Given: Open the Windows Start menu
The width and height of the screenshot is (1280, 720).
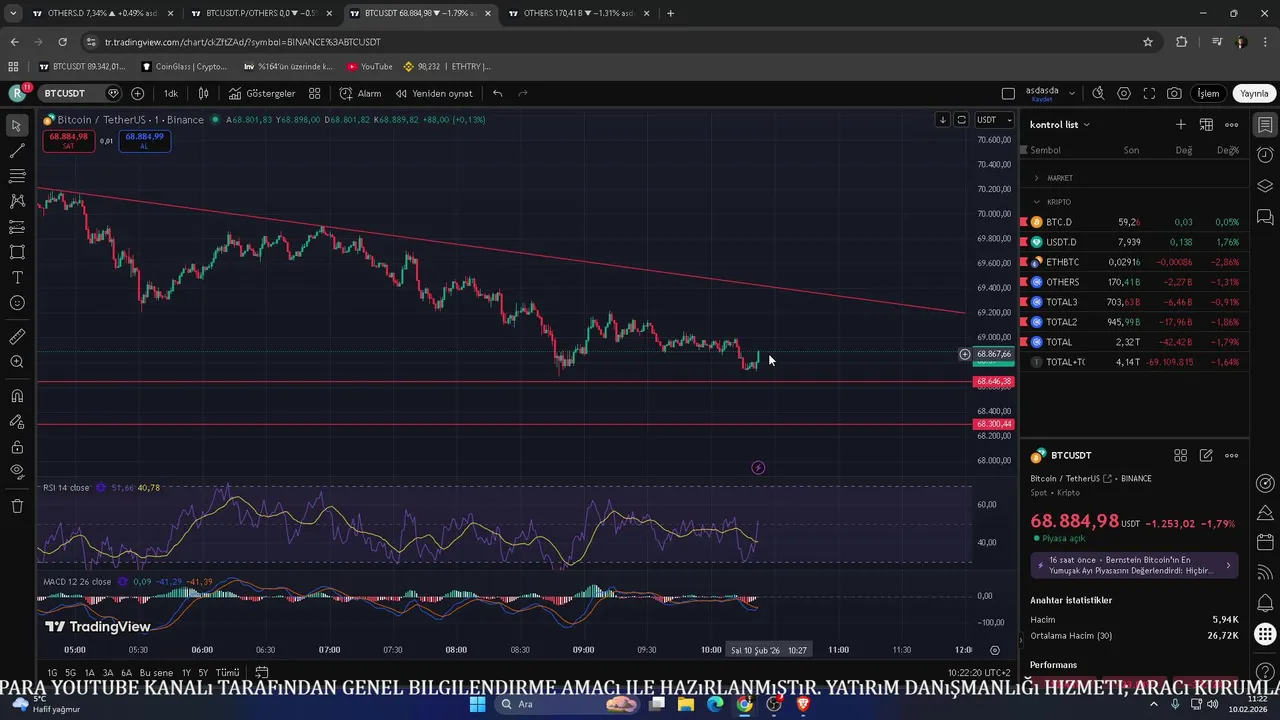Looking at the screenshot, I should click(x=477, y=704).
